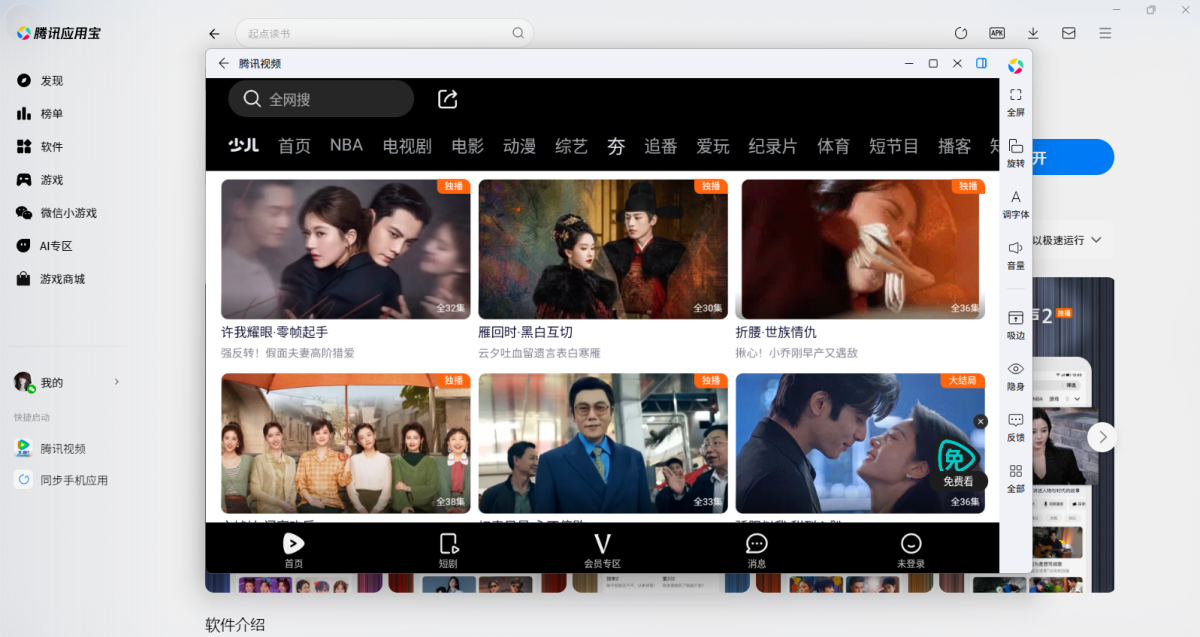Expand the 以极速运行 dropdown
This screenshot has width=1200, height=637.
[x=1096, y=240]
